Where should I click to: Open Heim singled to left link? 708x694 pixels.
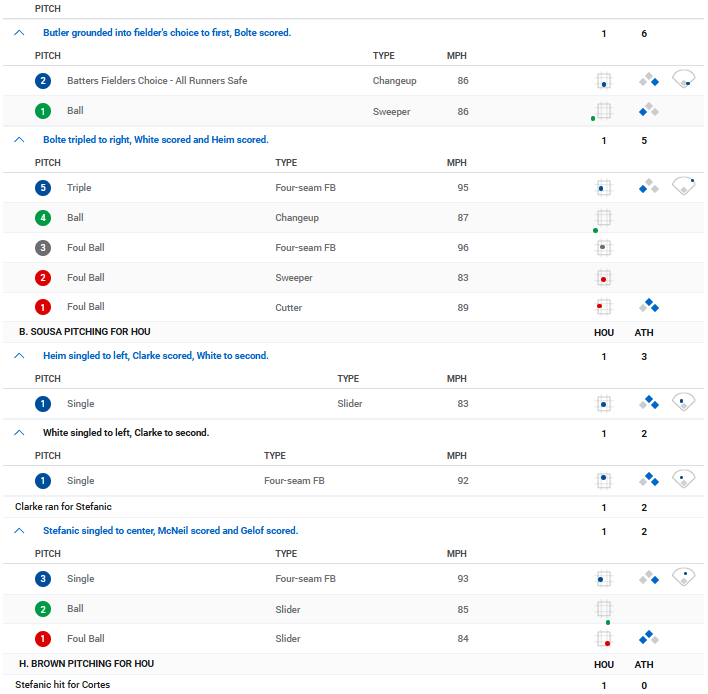(156, 356)
